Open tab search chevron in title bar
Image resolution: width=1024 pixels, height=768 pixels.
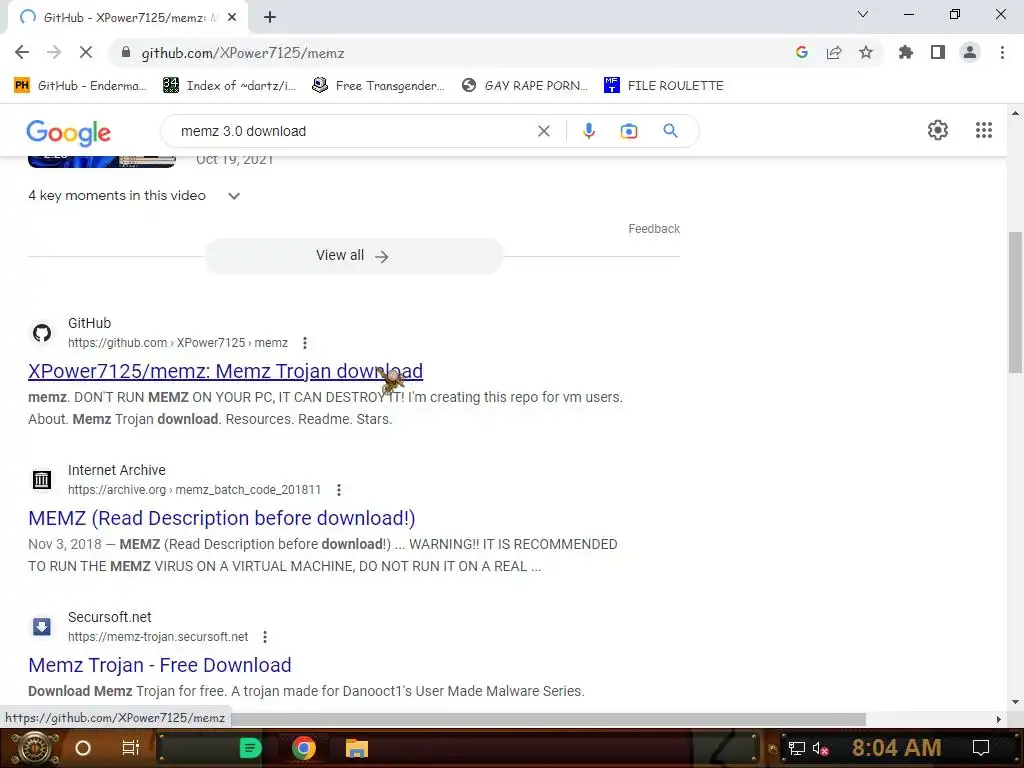[x=863, y=14]
